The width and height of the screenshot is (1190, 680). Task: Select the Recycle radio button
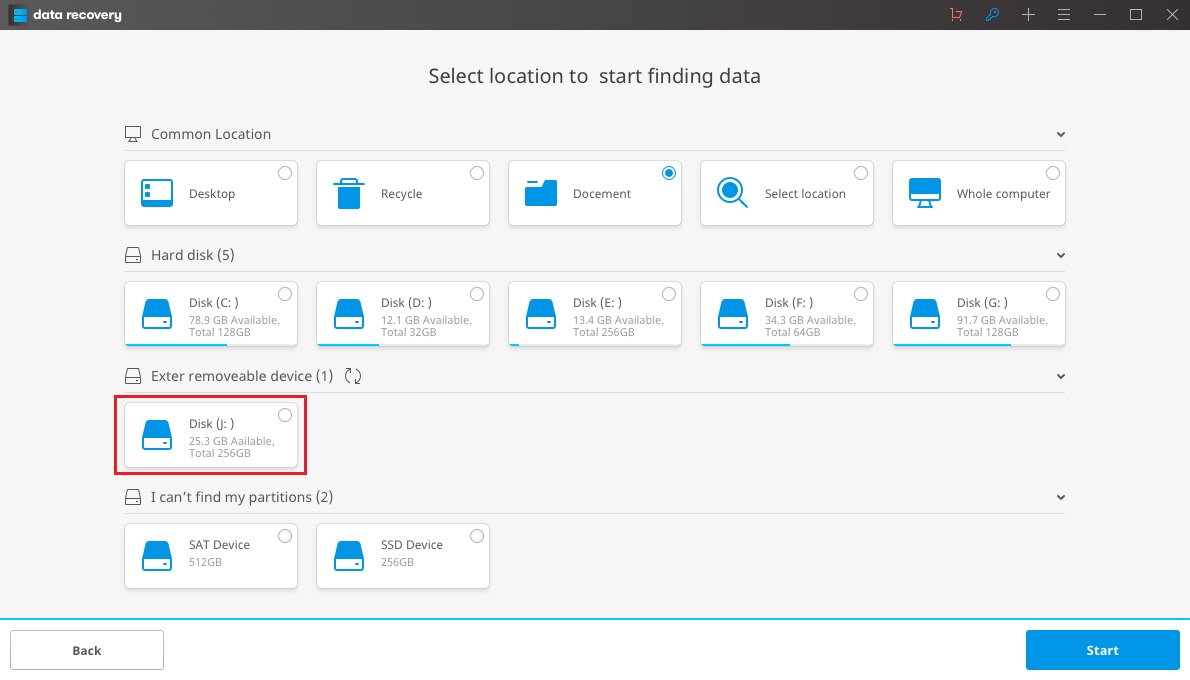tap(477, 173)
